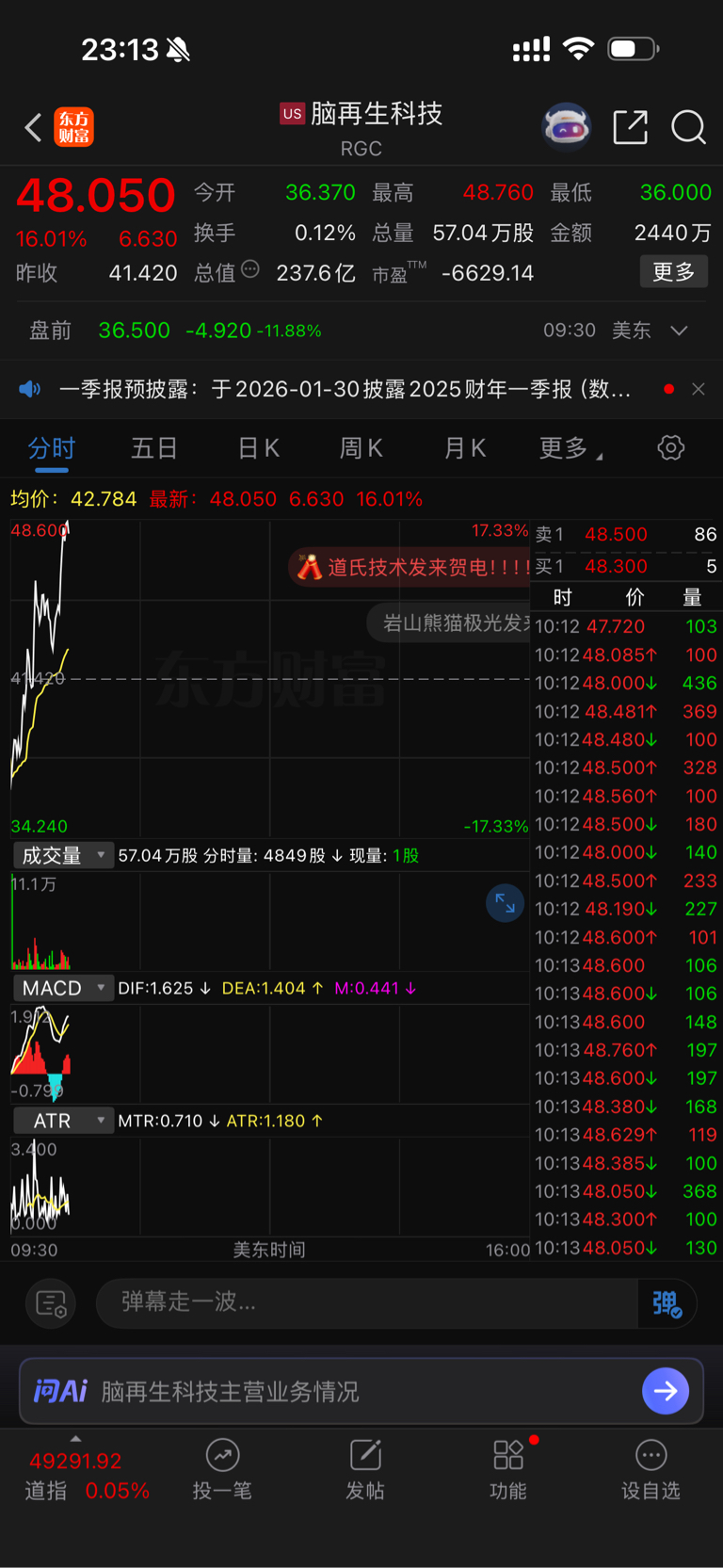This screenshot has width=723, height=1568.
Task: Open the 成交量 indicator dropdown
Action: pos(63,855)
